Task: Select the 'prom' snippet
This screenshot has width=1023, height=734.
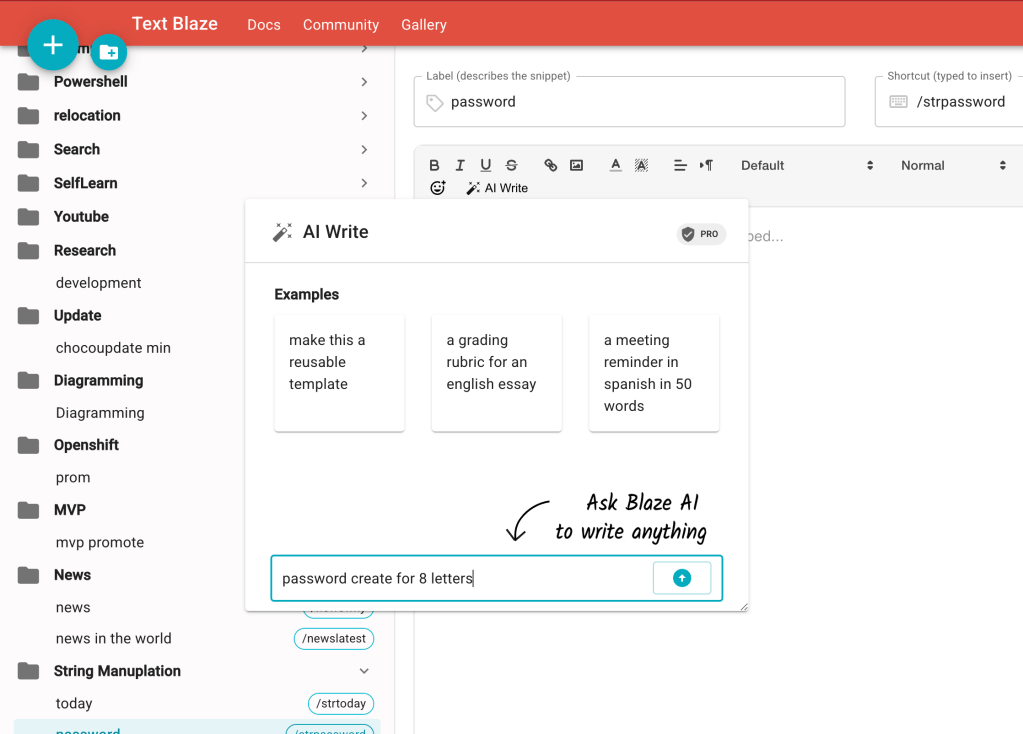Action: pyautogui.click(x=73, y=478)
